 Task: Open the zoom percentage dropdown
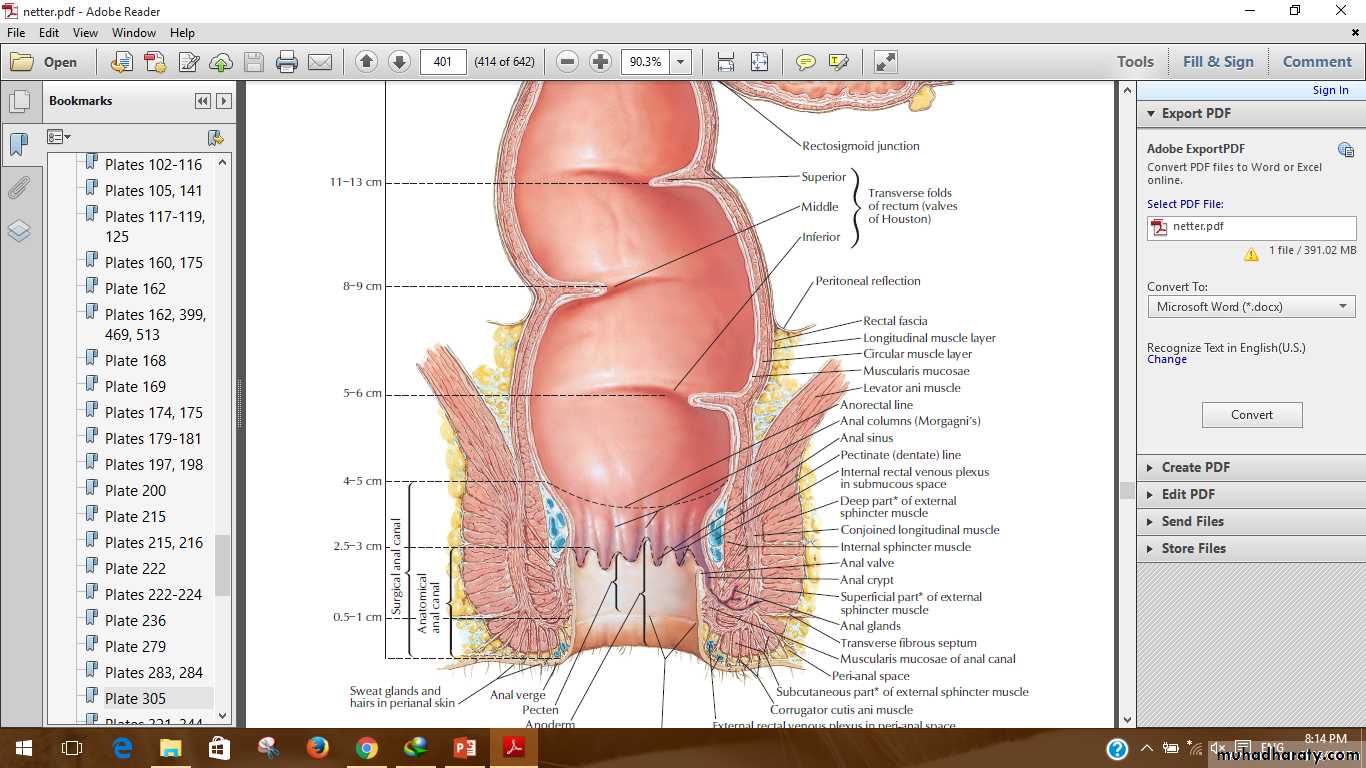681,62
